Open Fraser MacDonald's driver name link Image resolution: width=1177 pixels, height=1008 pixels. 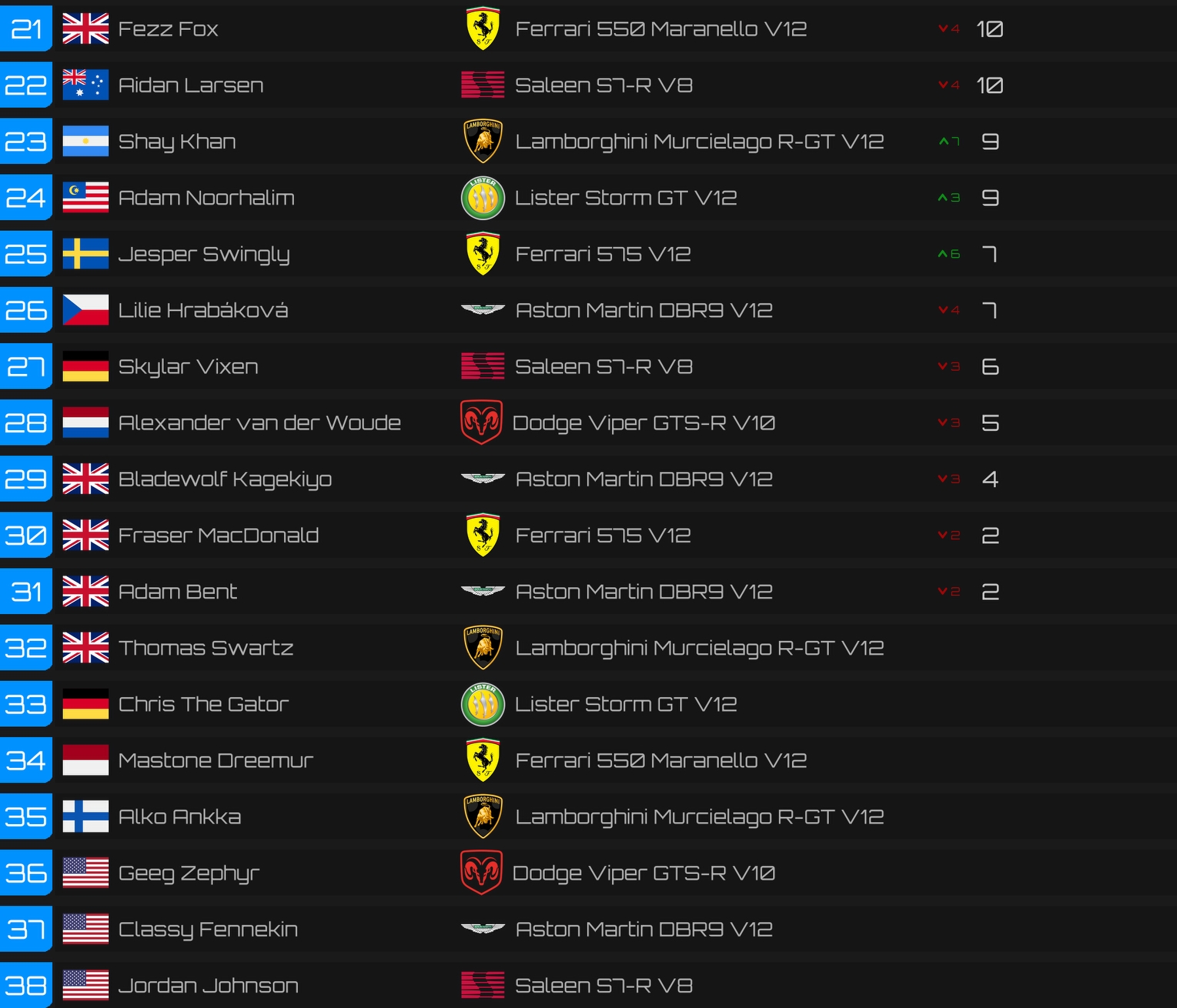point(219,536)
